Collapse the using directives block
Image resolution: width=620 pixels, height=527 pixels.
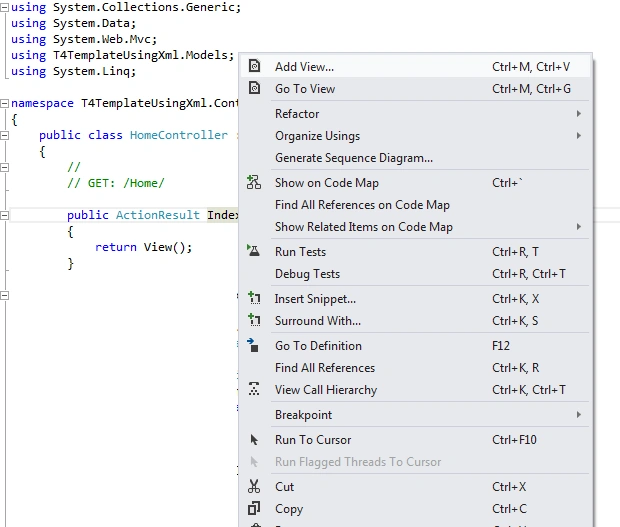point(4,8)
